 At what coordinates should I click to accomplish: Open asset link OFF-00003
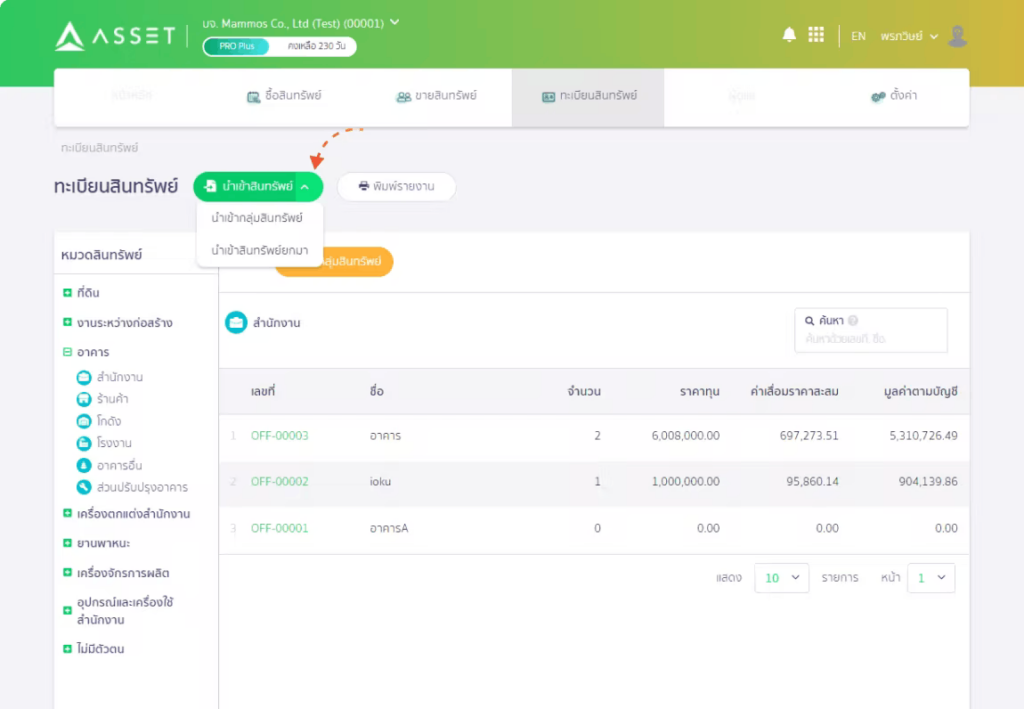pos(280,435)
